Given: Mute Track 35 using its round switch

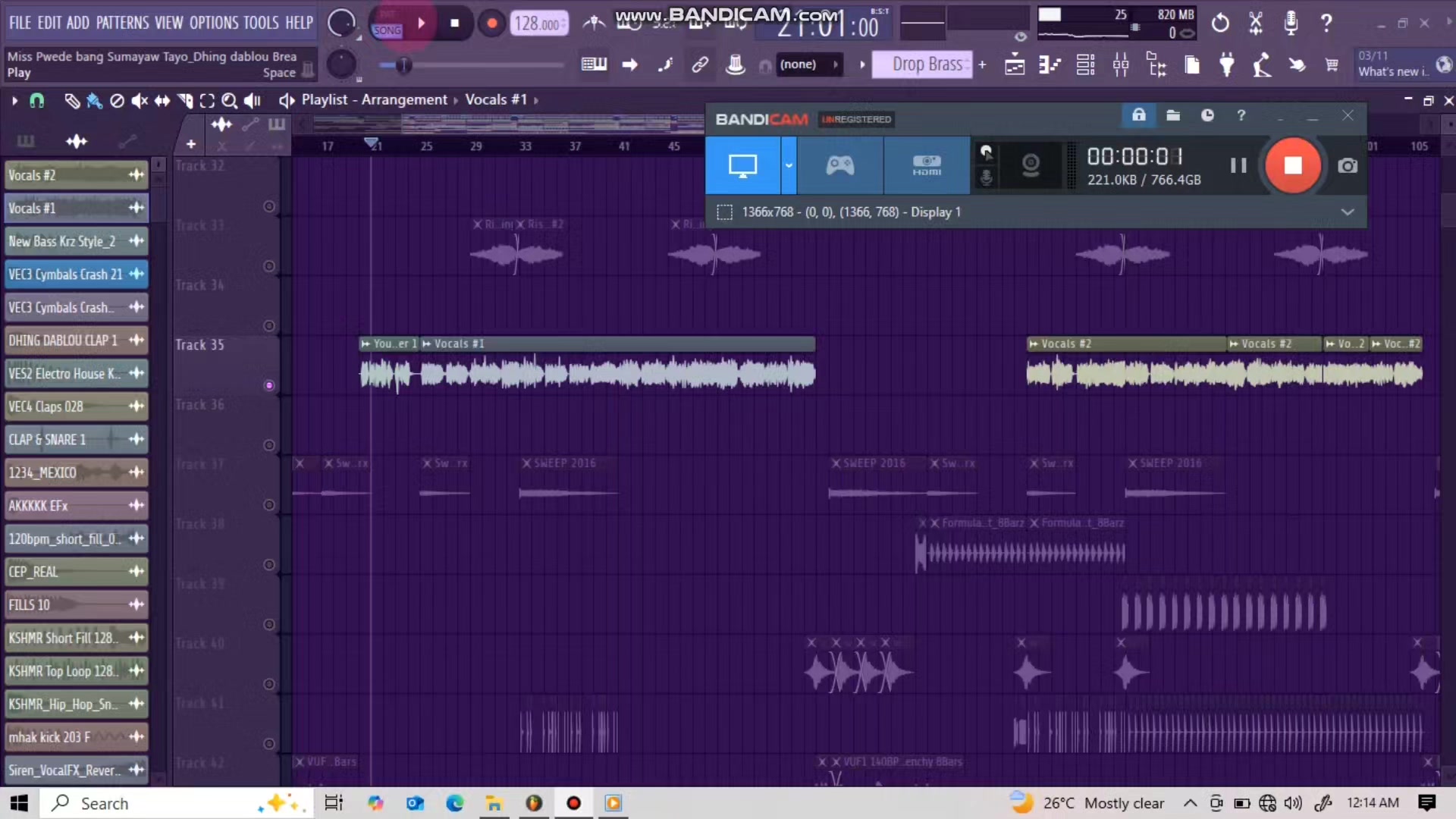Looking at the screenshot, I should pos(268,385).
